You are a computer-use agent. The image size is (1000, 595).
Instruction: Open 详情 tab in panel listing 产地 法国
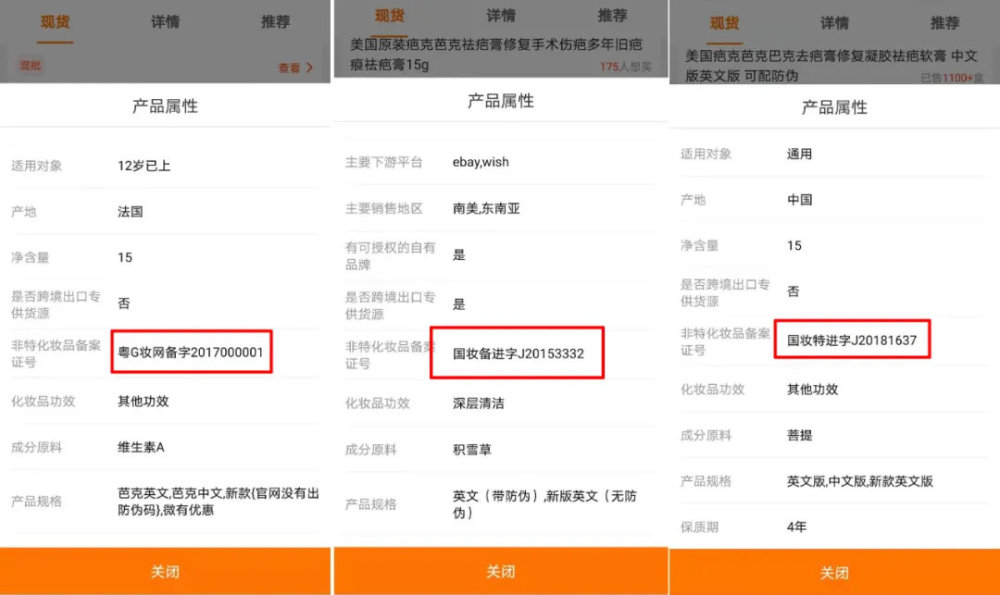tap(165, 22)
